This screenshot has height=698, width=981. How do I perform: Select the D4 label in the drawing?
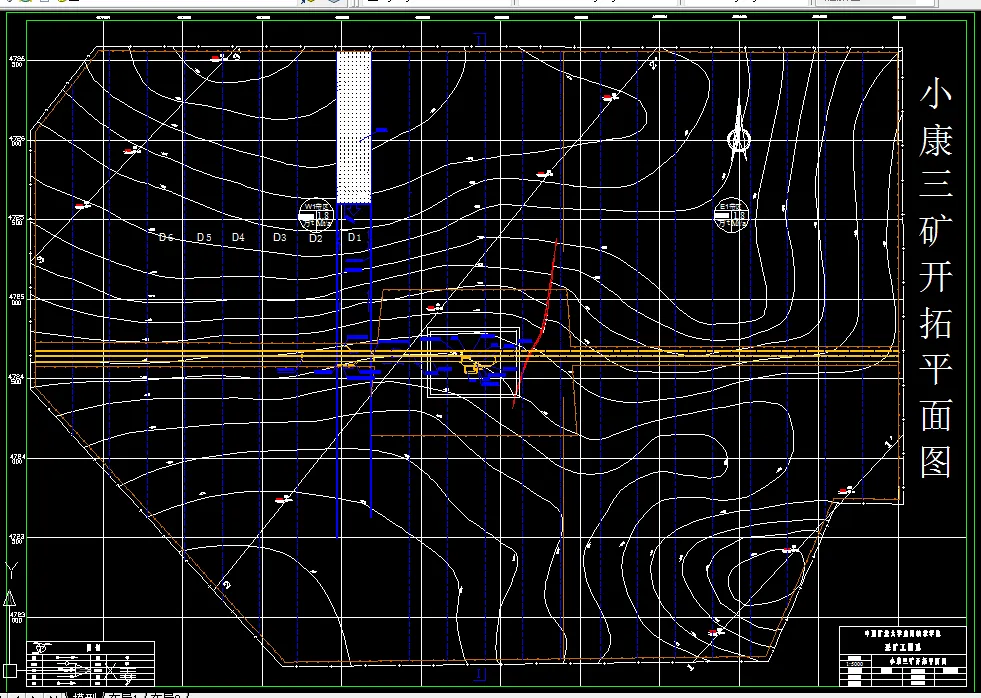point(238,237)
